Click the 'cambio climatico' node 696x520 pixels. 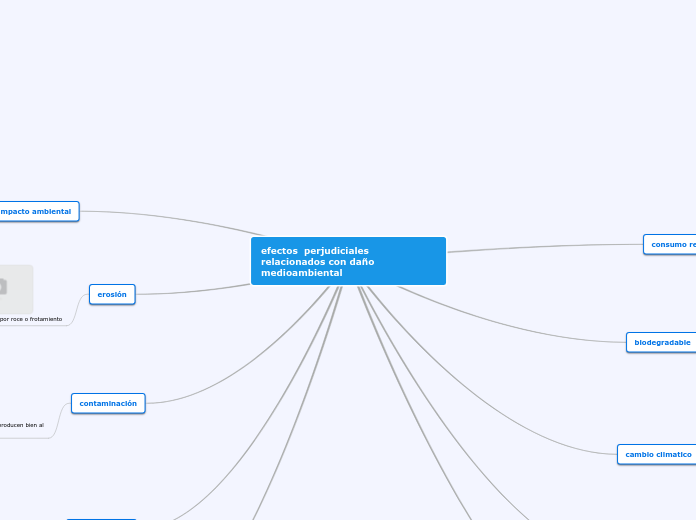pos(657,454)
